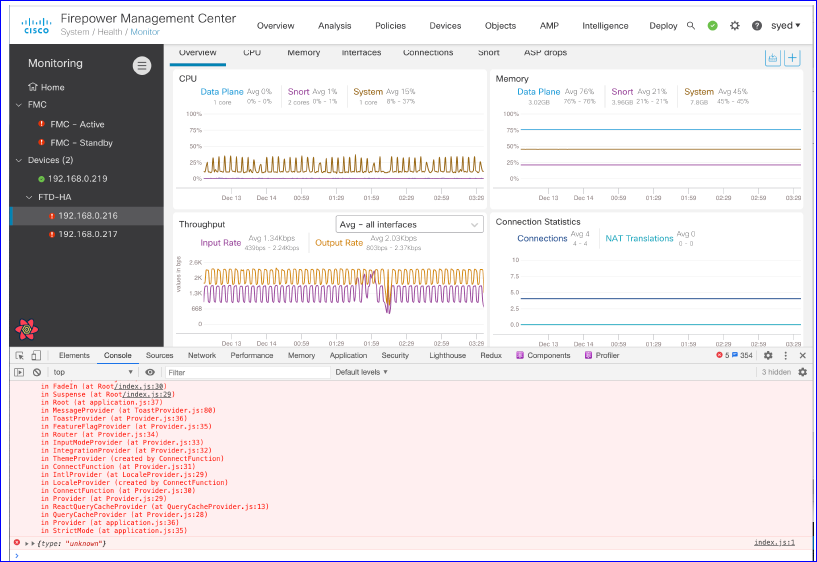Open the DevTools settings gear icon
Screen dimensions: 817x562
click(768, 355)
